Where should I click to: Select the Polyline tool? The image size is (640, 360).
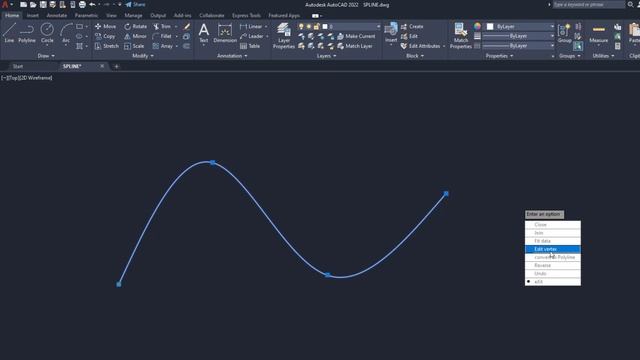point(27,33)
